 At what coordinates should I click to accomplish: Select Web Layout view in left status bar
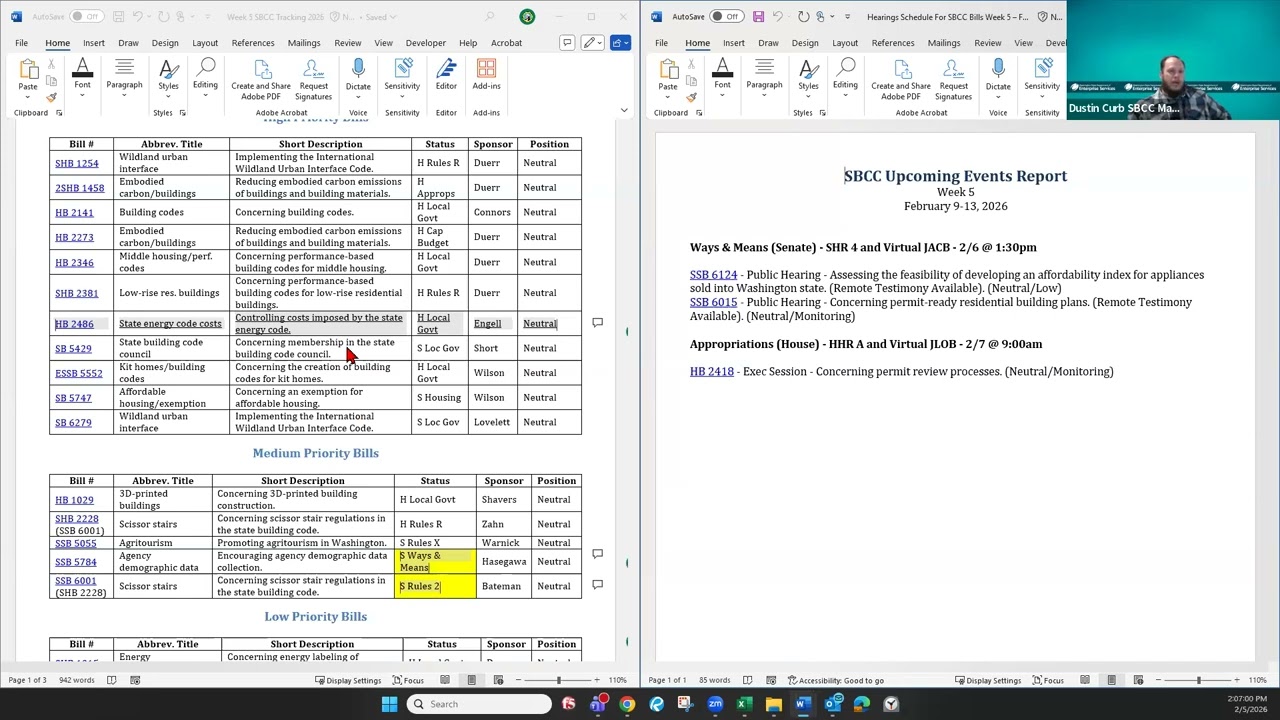498,680
